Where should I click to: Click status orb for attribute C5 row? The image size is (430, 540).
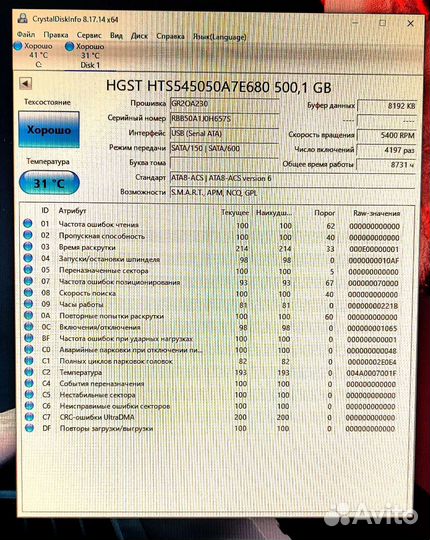coord(30,394)
